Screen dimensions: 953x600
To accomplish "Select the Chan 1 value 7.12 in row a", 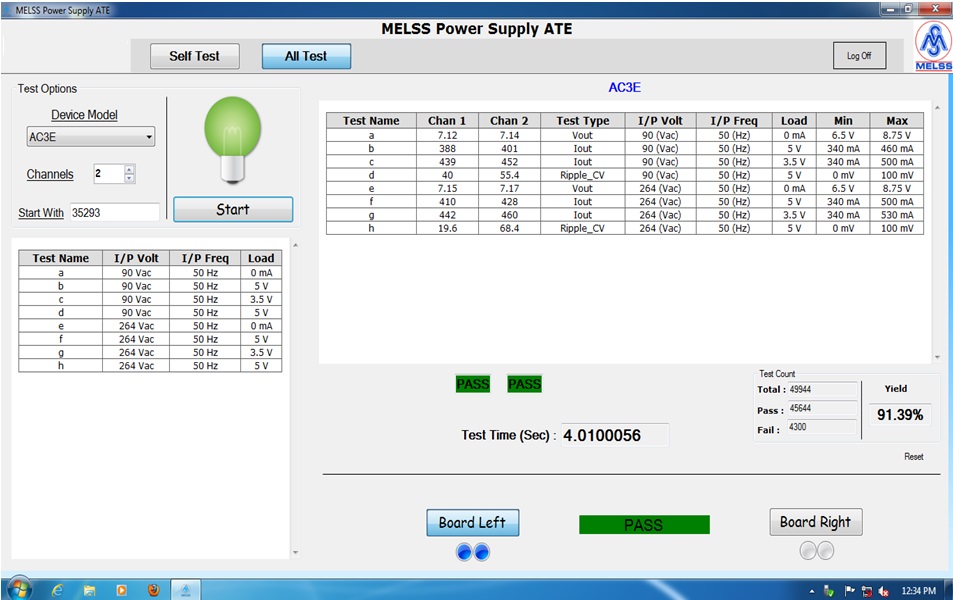I will (x=447, y=135).
